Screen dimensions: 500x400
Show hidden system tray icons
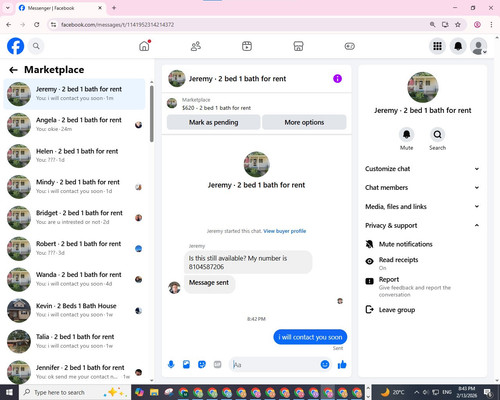[417, 392]
